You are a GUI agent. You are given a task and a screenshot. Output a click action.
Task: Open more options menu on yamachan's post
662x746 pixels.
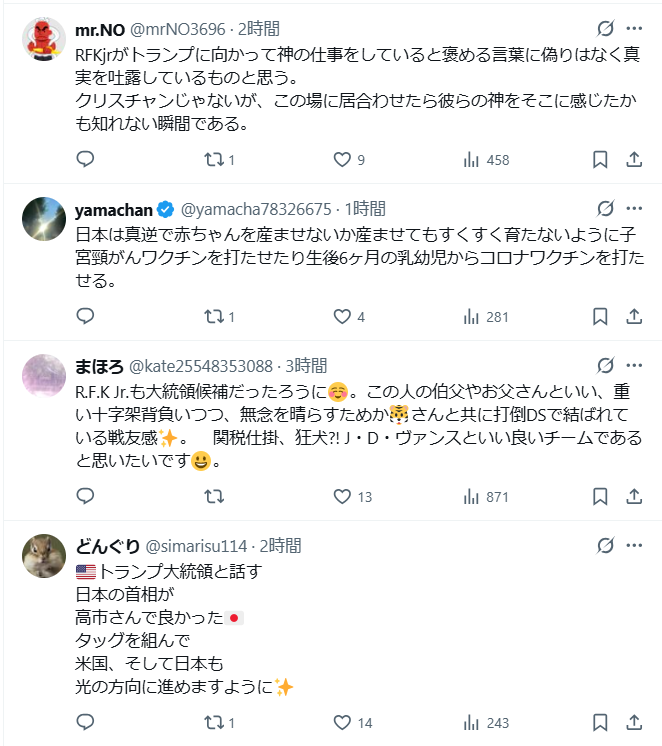634,209
